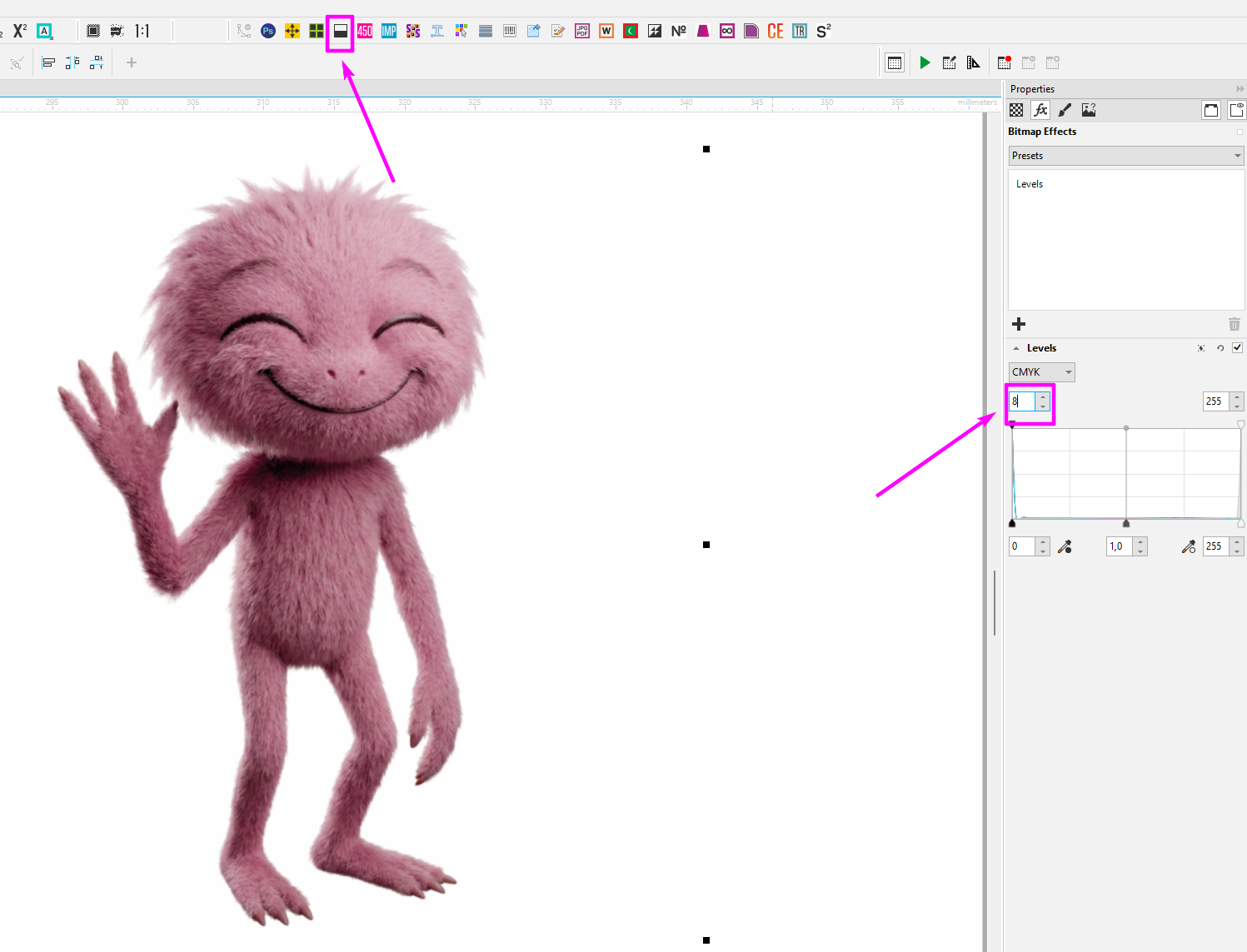Toggle the tabbed view mode button in Properties
This screenshot has width=1247, height=952.
pyautogui.click(x=1211, y=110)
